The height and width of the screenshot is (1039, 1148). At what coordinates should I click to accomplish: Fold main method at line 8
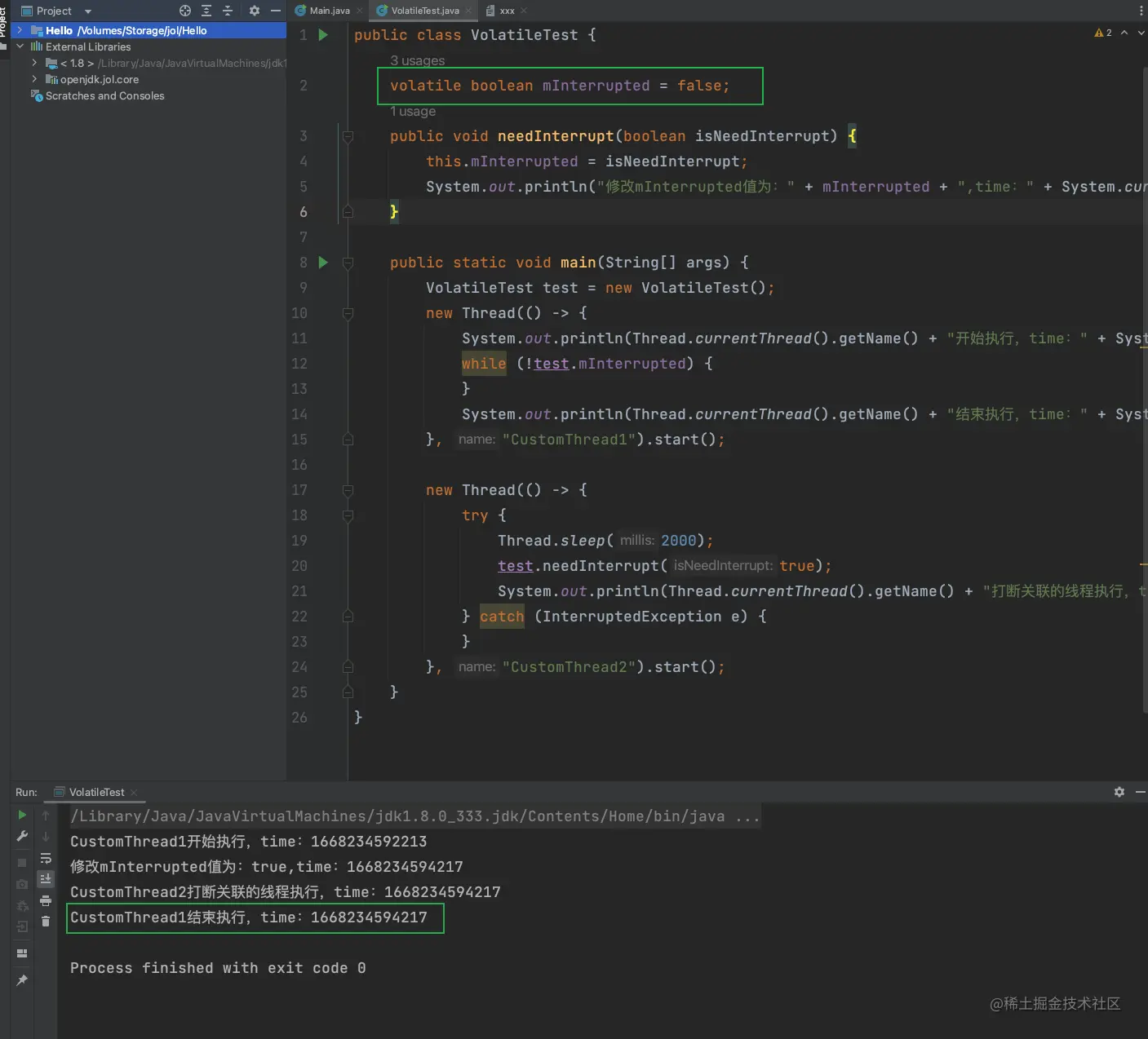(348, 263)
